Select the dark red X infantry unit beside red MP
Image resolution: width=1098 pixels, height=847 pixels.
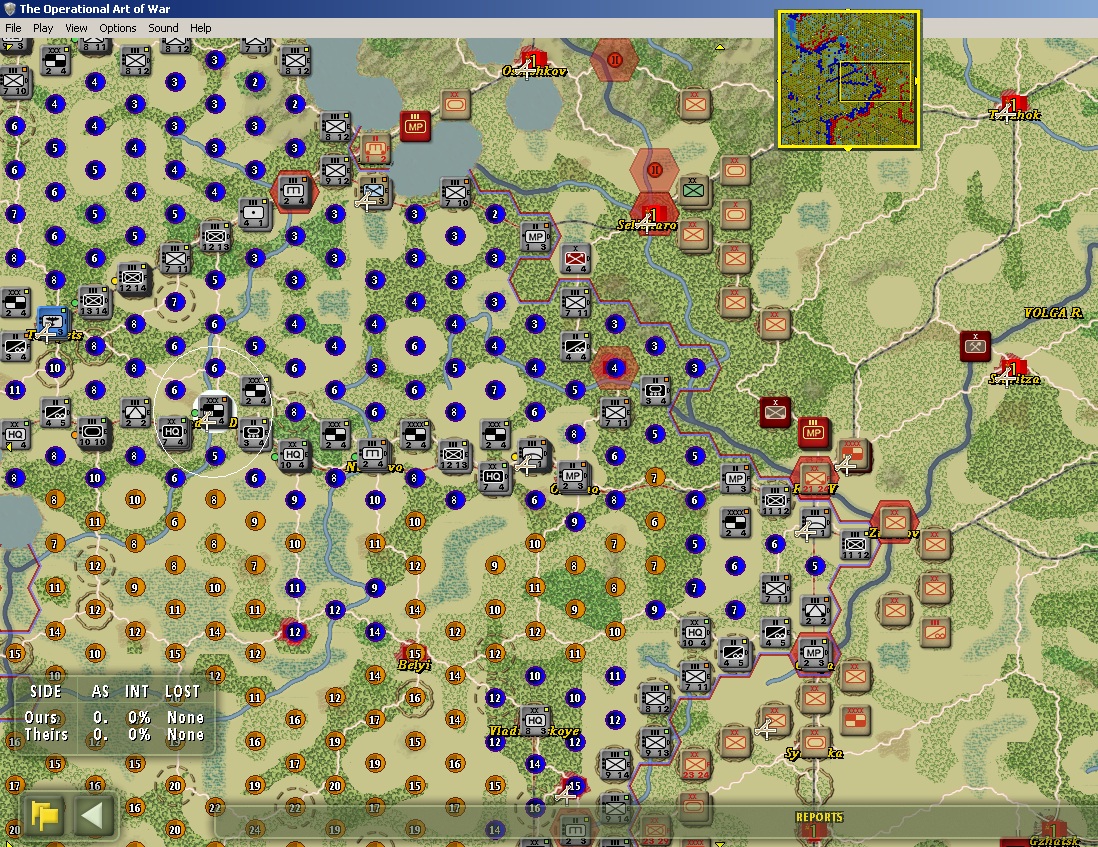click(x=774, y=411)
